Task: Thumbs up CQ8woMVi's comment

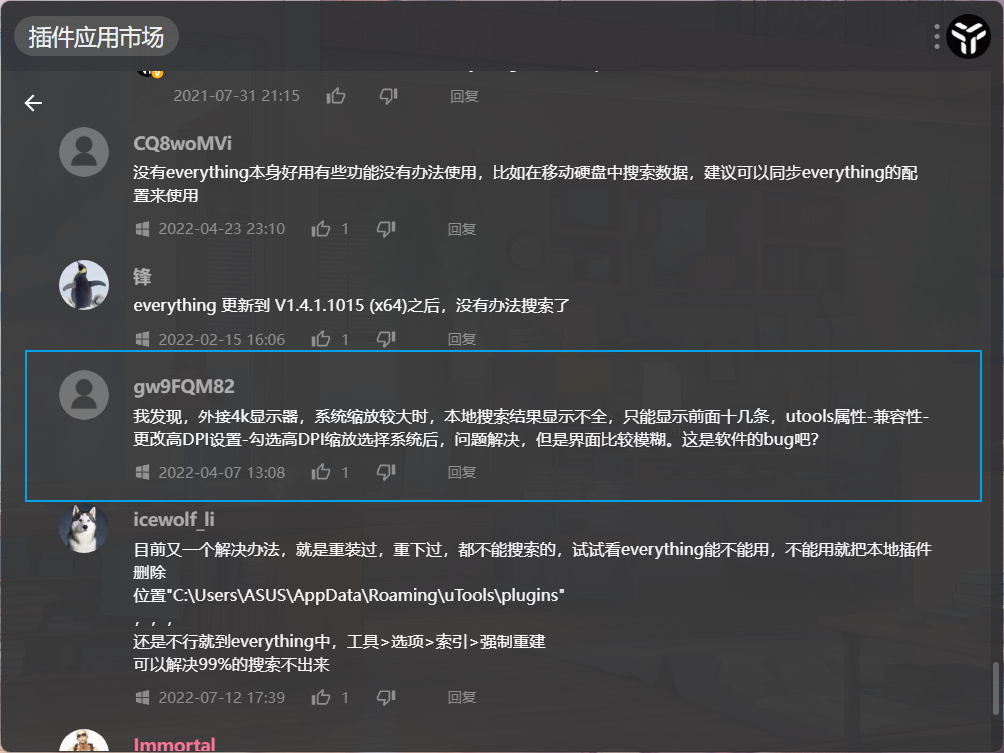Action: [x=321, y=229]
